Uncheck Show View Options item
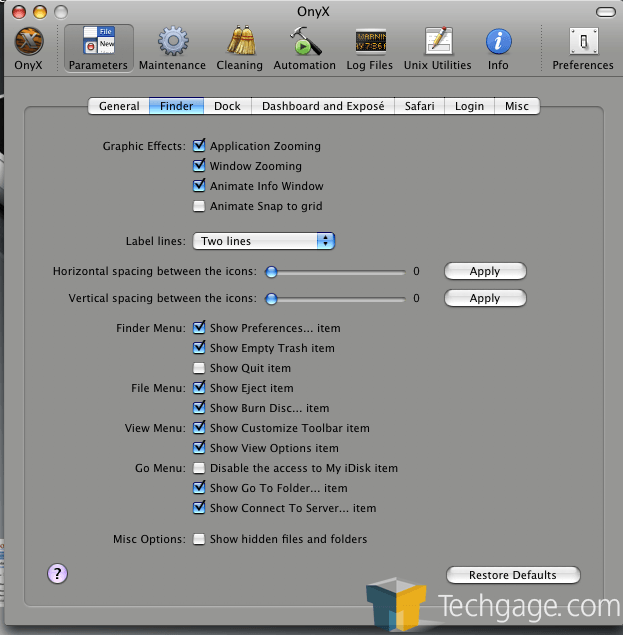 [199, 447]
